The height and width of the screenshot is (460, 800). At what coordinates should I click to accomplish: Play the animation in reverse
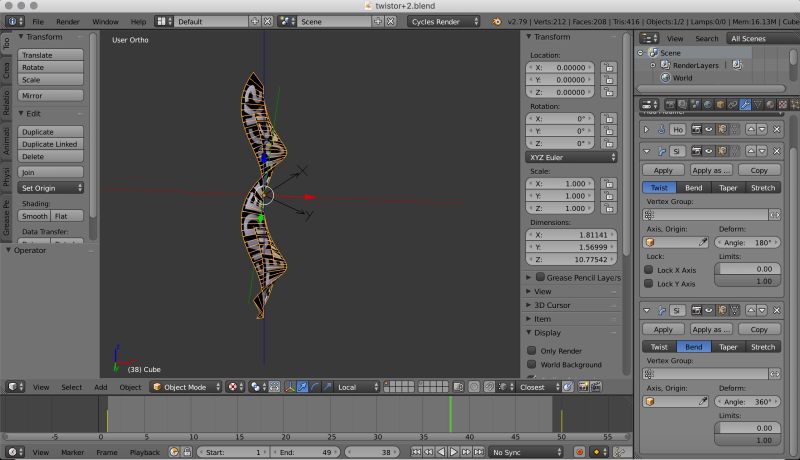coord(441,452)
